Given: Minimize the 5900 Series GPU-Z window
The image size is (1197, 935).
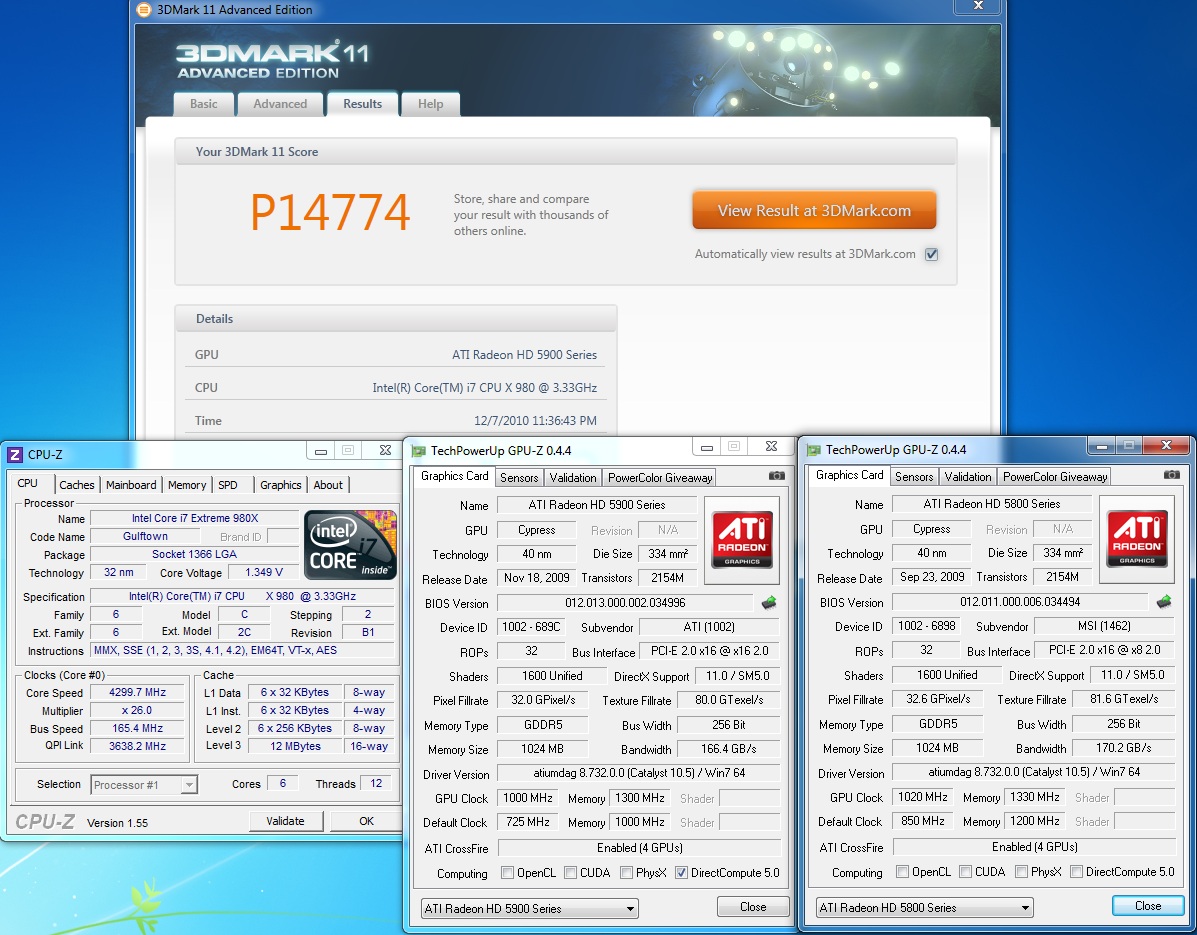Looking at the screenshot, I should tap(707, 447).
